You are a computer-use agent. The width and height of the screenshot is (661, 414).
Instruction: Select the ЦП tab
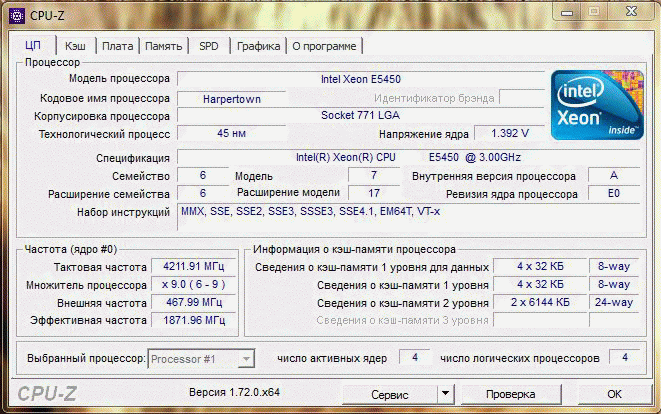pos(33,45)
